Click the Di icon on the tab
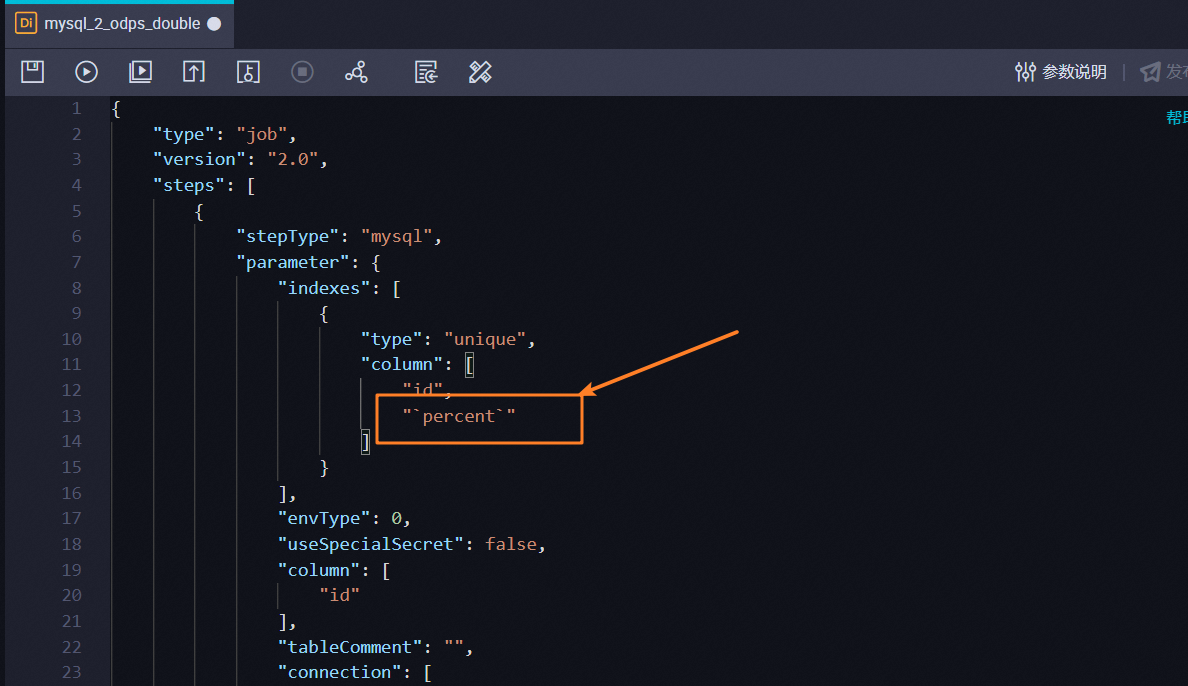 click(26, 23)
